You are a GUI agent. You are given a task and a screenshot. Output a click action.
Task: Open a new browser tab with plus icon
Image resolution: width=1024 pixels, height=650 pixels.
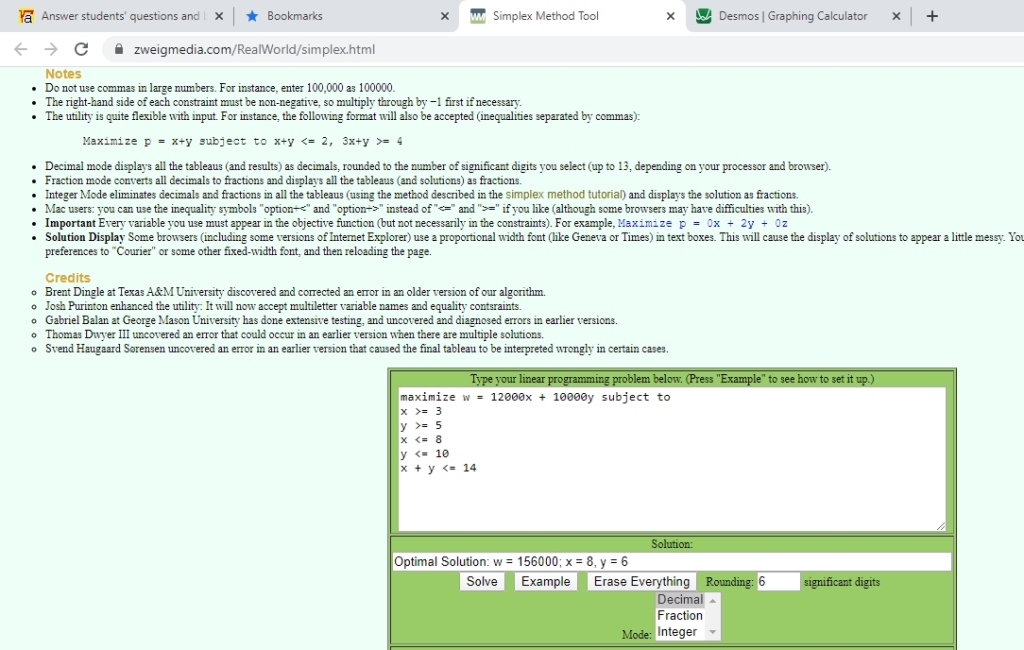tap(932, 16)
